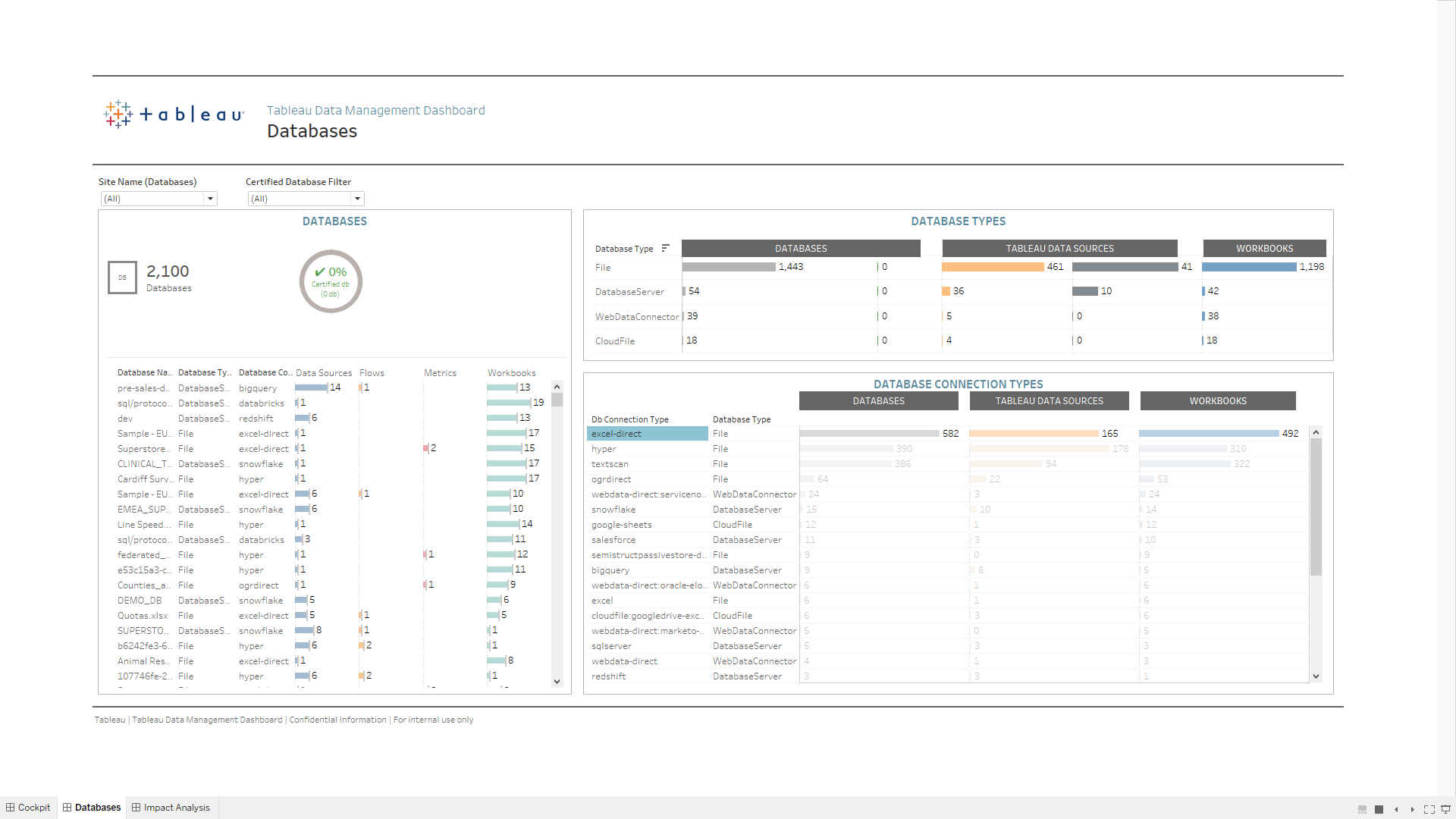The image size is (1456, 819).
Task: Open the Impact Analysis tab
Action: (176, 807)
